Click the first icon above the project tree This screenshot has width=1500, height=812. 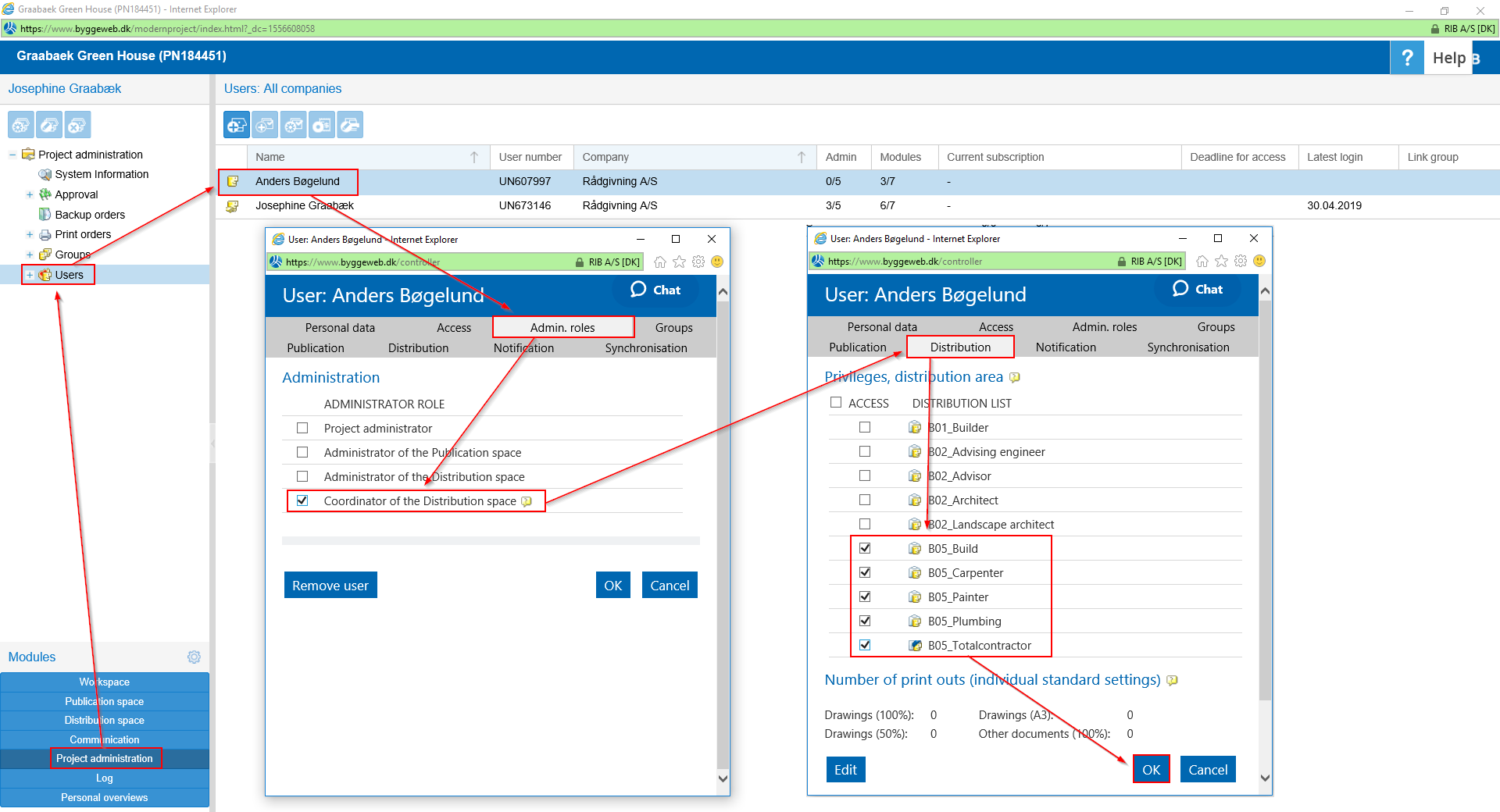pyautogui.click(x=21, y=125)
